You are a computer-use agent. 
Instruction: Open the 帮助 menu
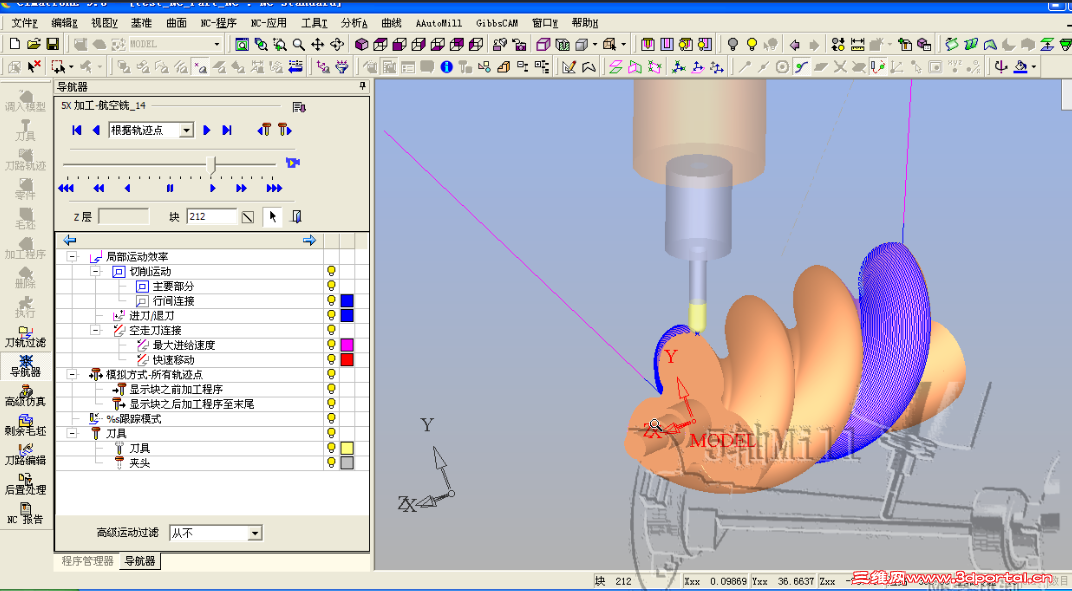[x=585, y=23]
